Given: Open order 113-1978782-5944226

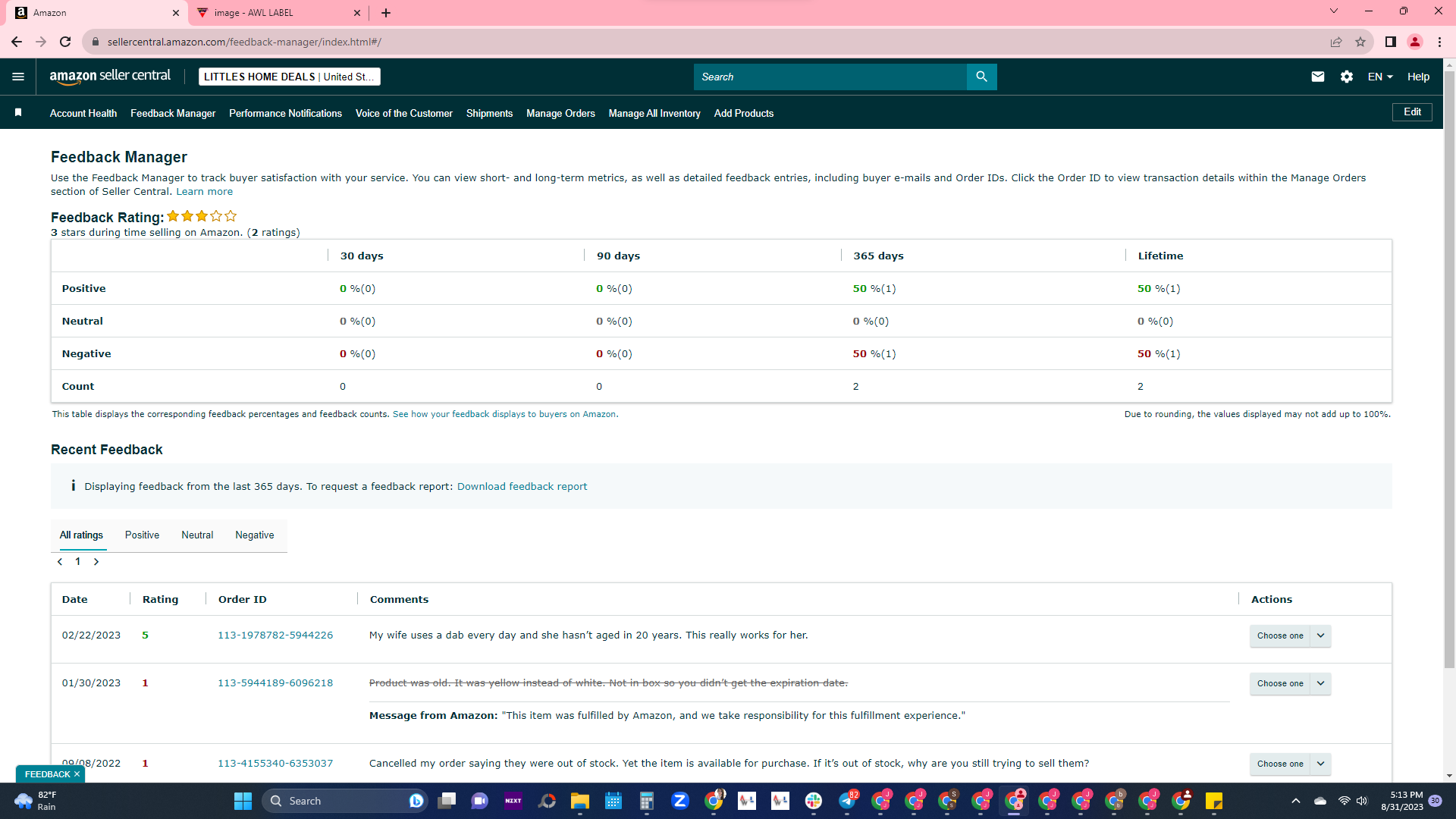Looking at the screenshot, I should (275, 635).
